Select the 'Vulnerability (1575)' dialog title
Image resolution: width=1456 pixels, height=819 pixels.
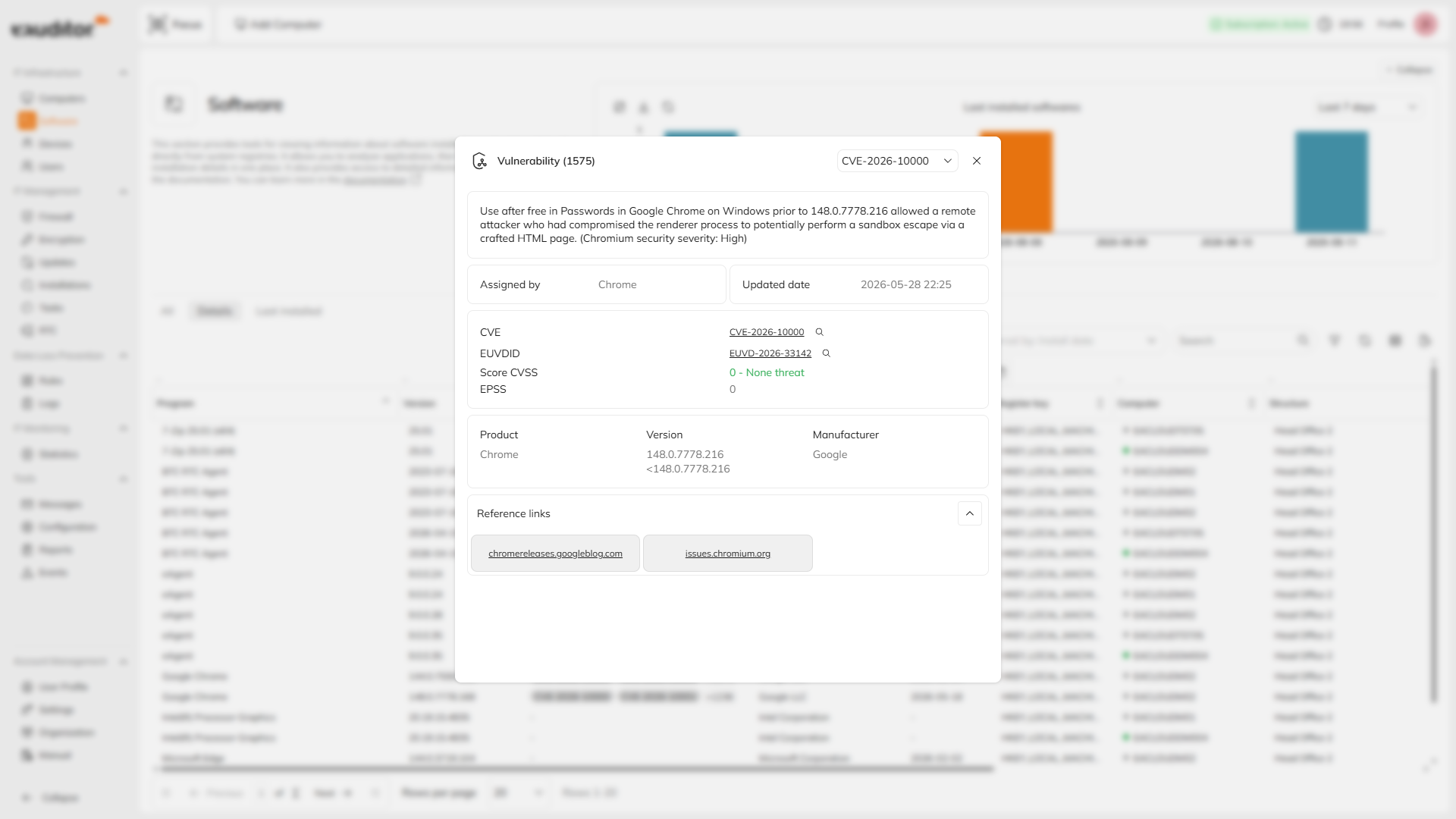[546, 161]
